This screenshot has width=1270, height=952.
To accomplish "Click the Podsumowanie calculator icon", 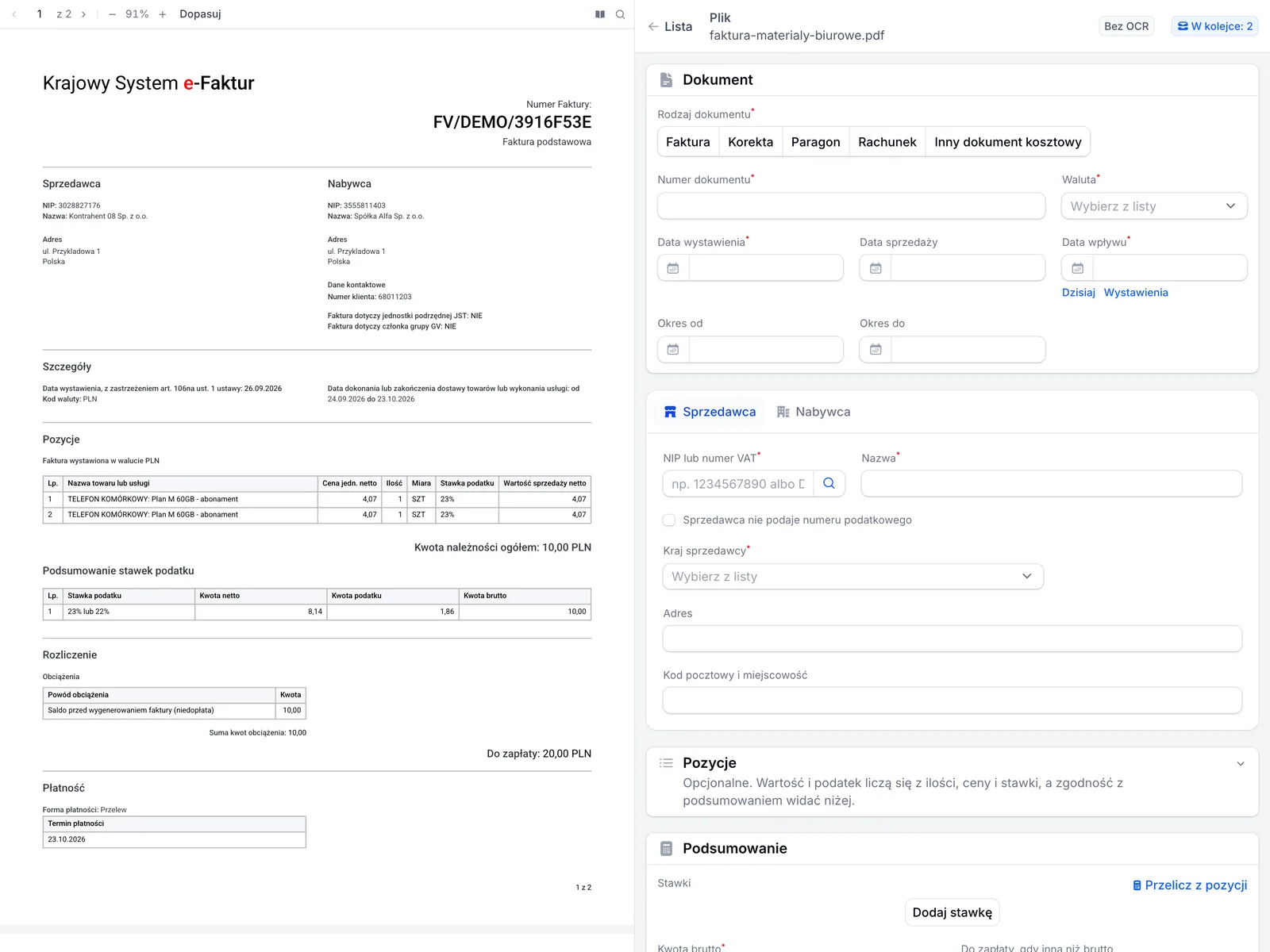I will coord(667,848).
